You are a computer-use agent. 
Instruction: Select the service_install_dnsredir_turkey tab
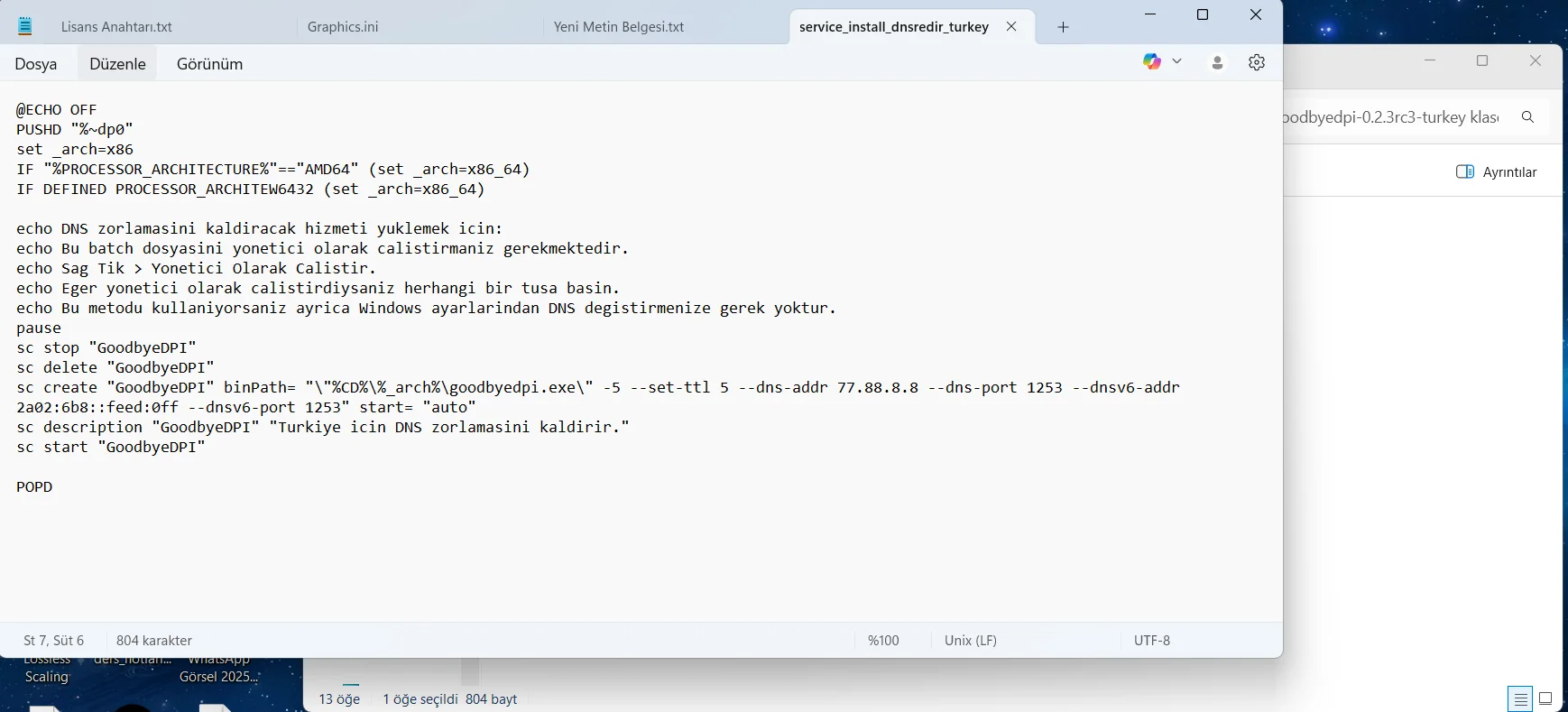[x=894, y=27]
